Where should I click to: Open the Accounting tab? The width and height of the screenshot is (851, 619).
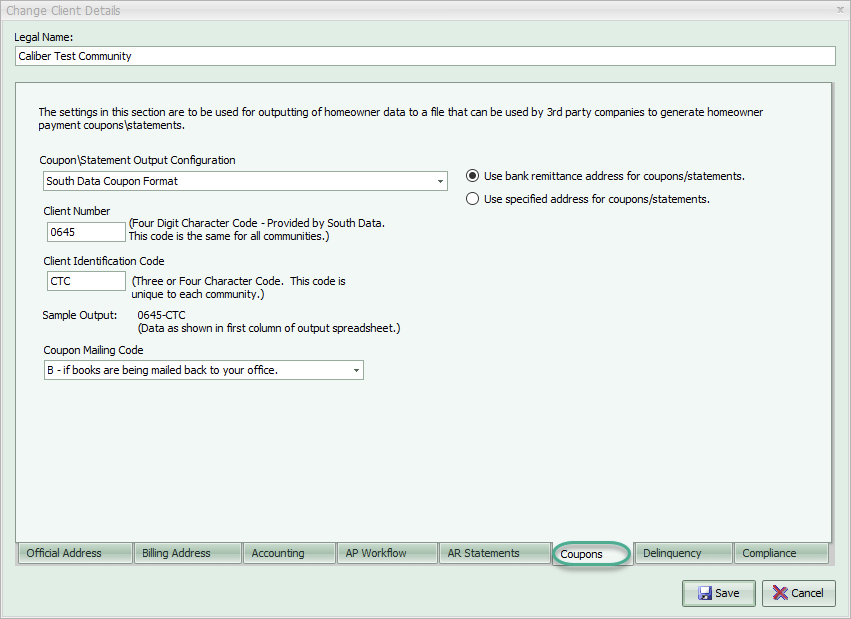pyautogui.click(x=288, y=553)
